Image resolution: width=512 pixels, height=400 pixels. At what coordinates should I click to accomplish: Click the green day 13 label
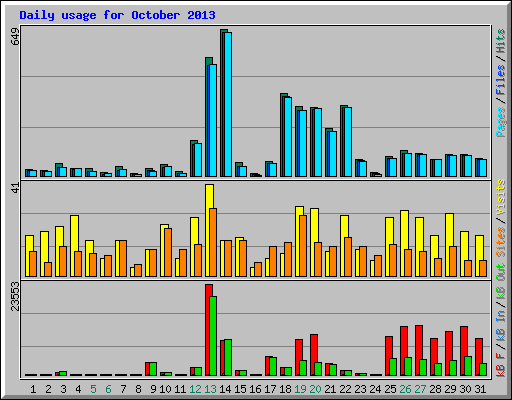coord(210,389)
